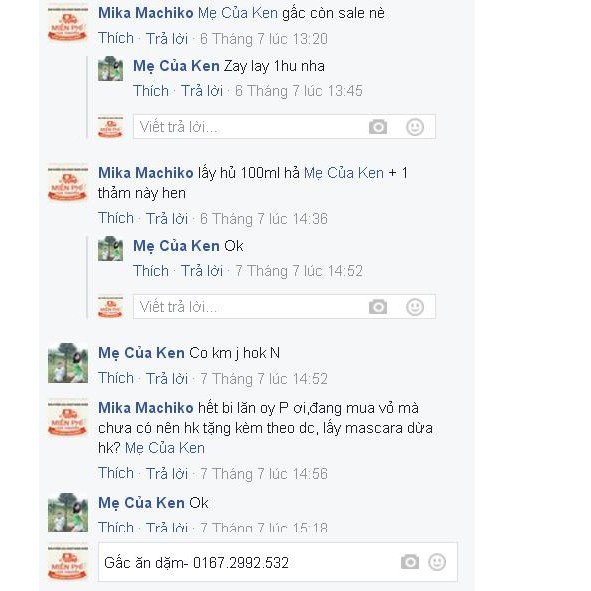Like the 'Co km j hok N' comment
Screen dimensions: 591x591
[x=116, y=378]
